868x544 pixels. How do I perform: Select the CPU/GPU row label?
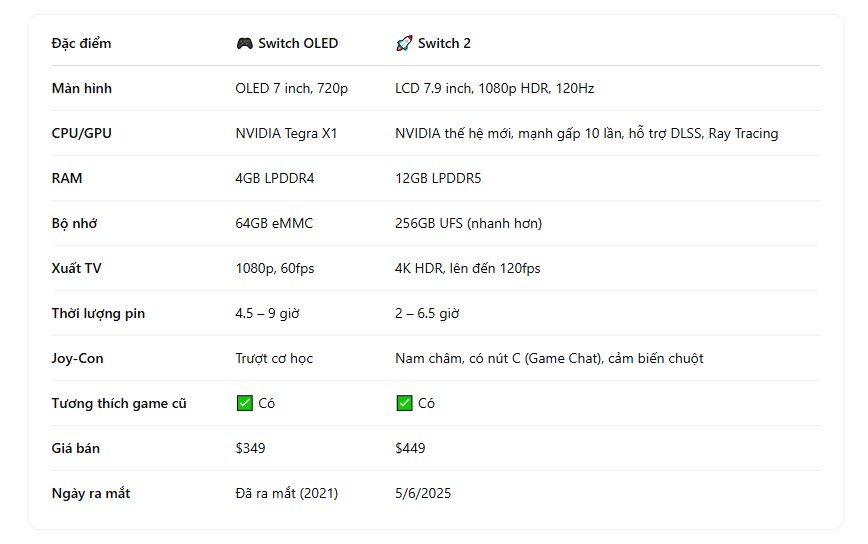(82, 134)
